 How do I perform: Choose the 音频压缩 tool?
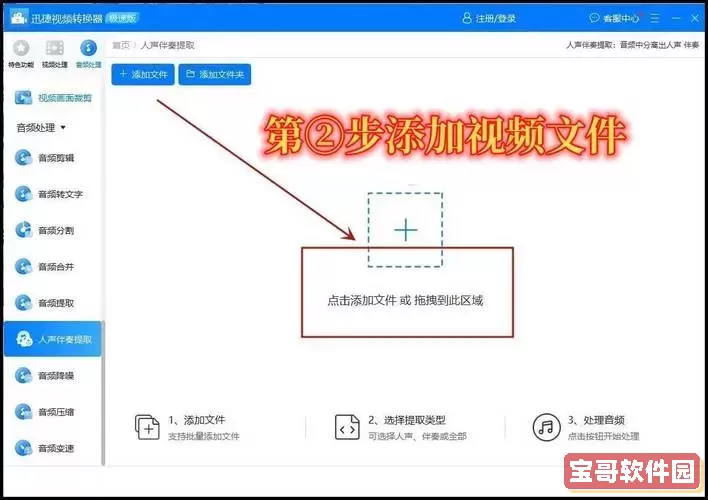(53, 412)
